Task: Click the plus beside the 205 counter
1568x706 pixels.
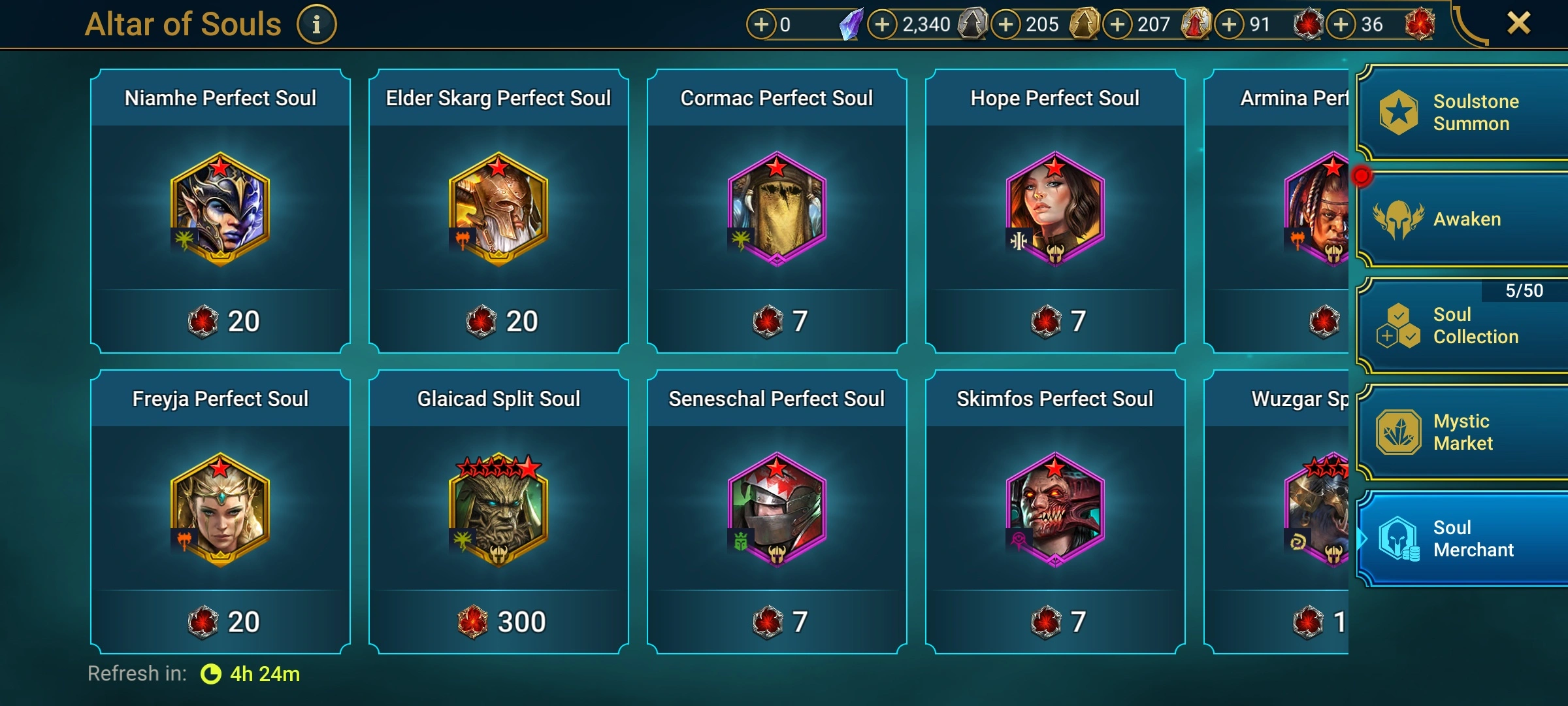Action: click(x=1006, y=25)
